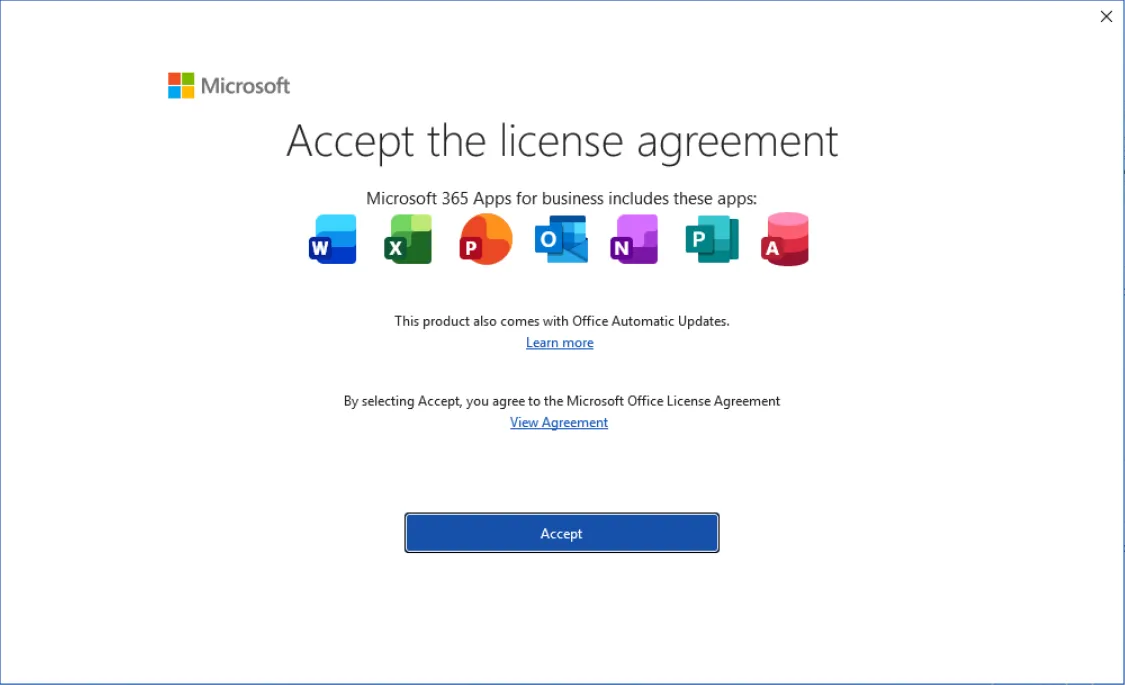
Task: Click the Access app icon
Action: [x=785, y=239]
